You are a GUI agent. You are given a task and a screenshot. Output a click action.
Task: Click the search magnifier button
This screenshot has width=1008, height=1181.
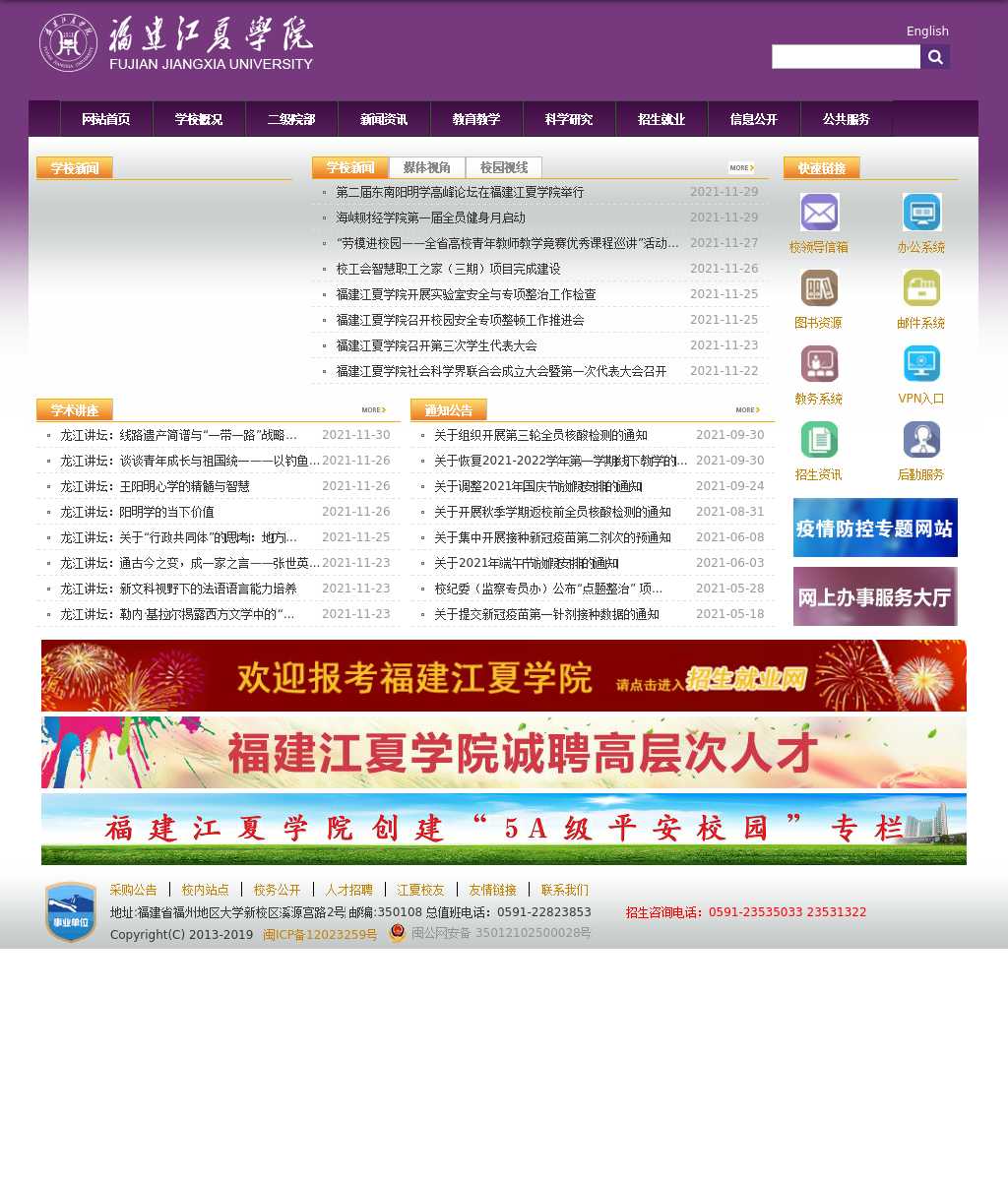(x=935, y=57)
